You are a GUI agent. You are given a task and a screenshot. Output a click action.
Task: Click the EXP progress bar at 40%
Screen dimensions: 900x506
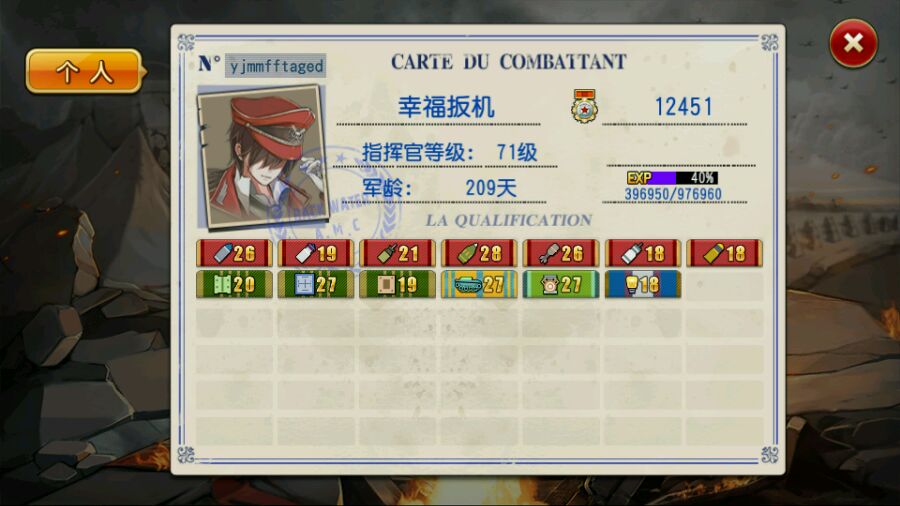pyautogui.click(x=672, y=178)
